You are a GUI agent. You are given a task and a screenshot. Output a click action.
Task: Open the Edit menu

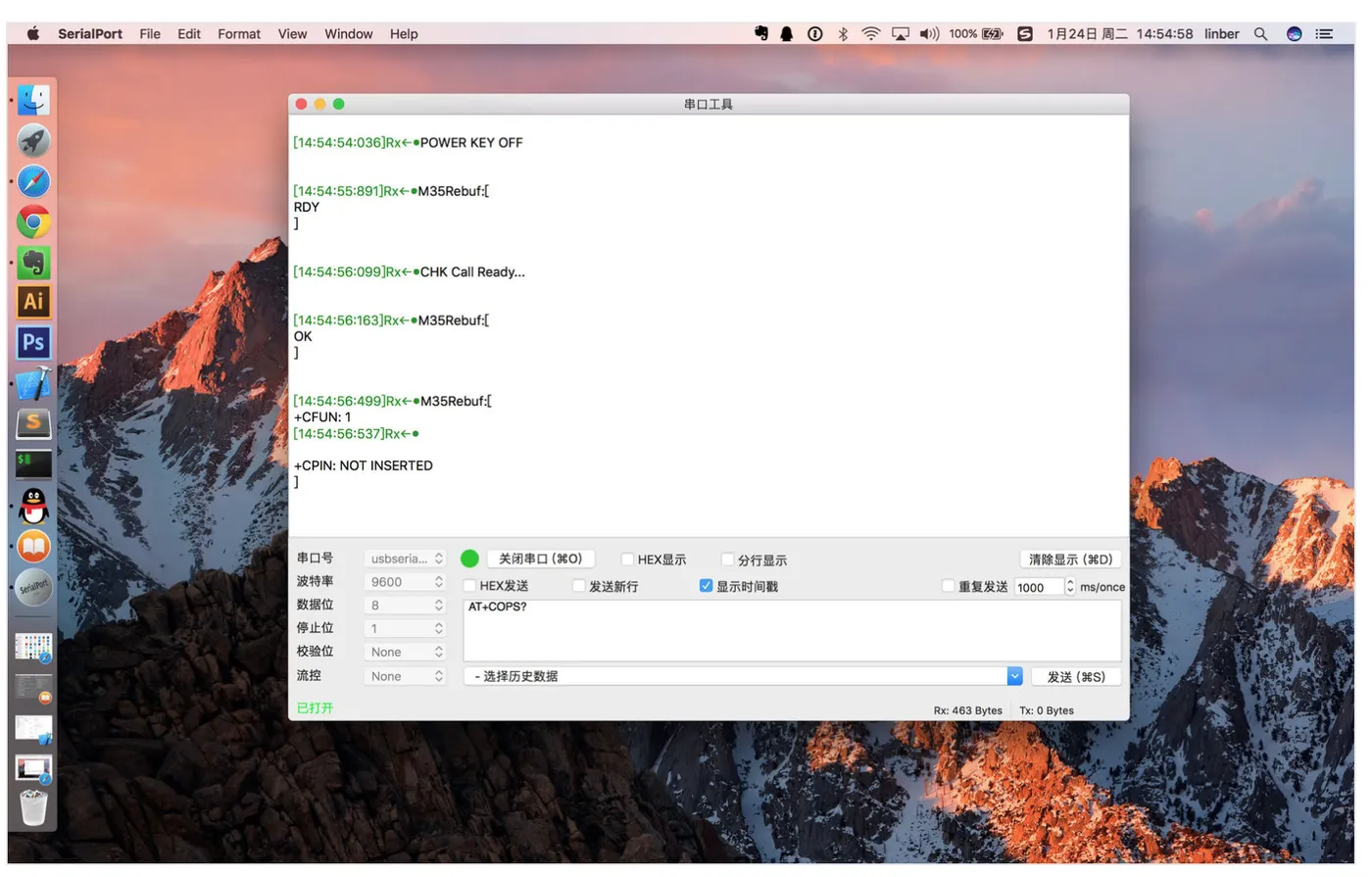(x=189, y=33)
